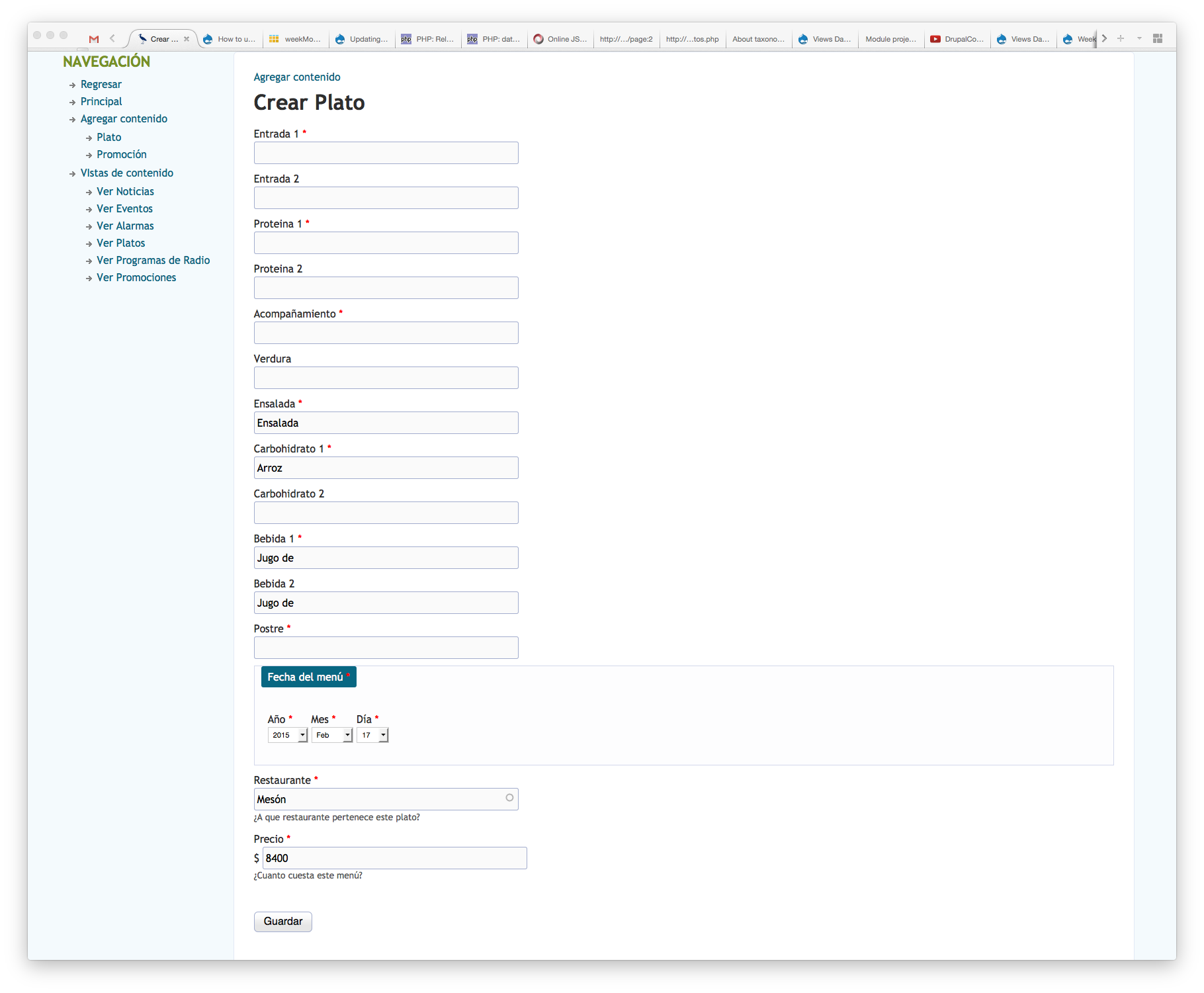This screenshot has height=993, width=1204.
Task: Open Ver Programas de Radio link
Action: (x=153, y=260)
